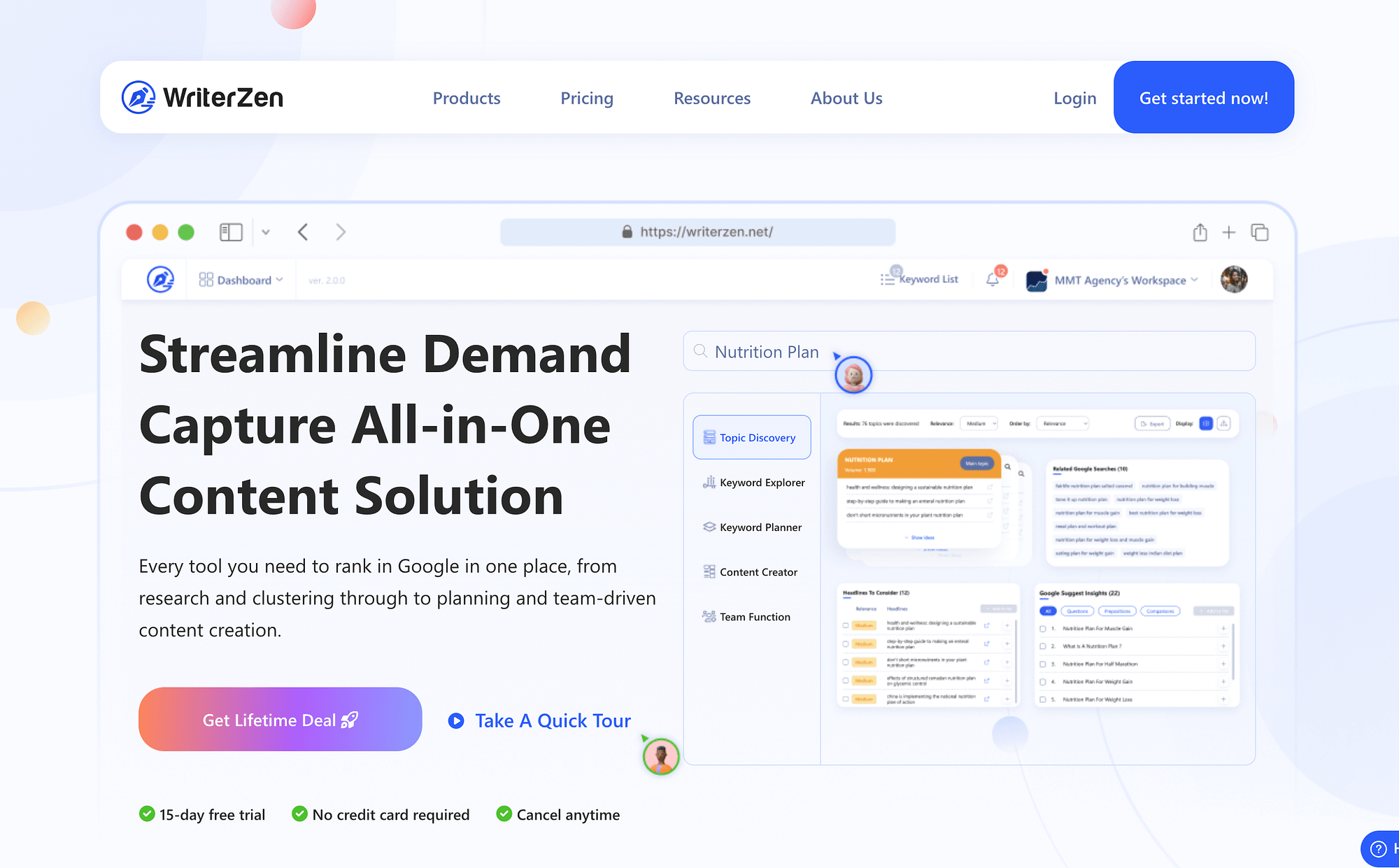Add a new tab with plus icon
Viewport: 1399px width, 868px height.
(x=1229, y=232)
